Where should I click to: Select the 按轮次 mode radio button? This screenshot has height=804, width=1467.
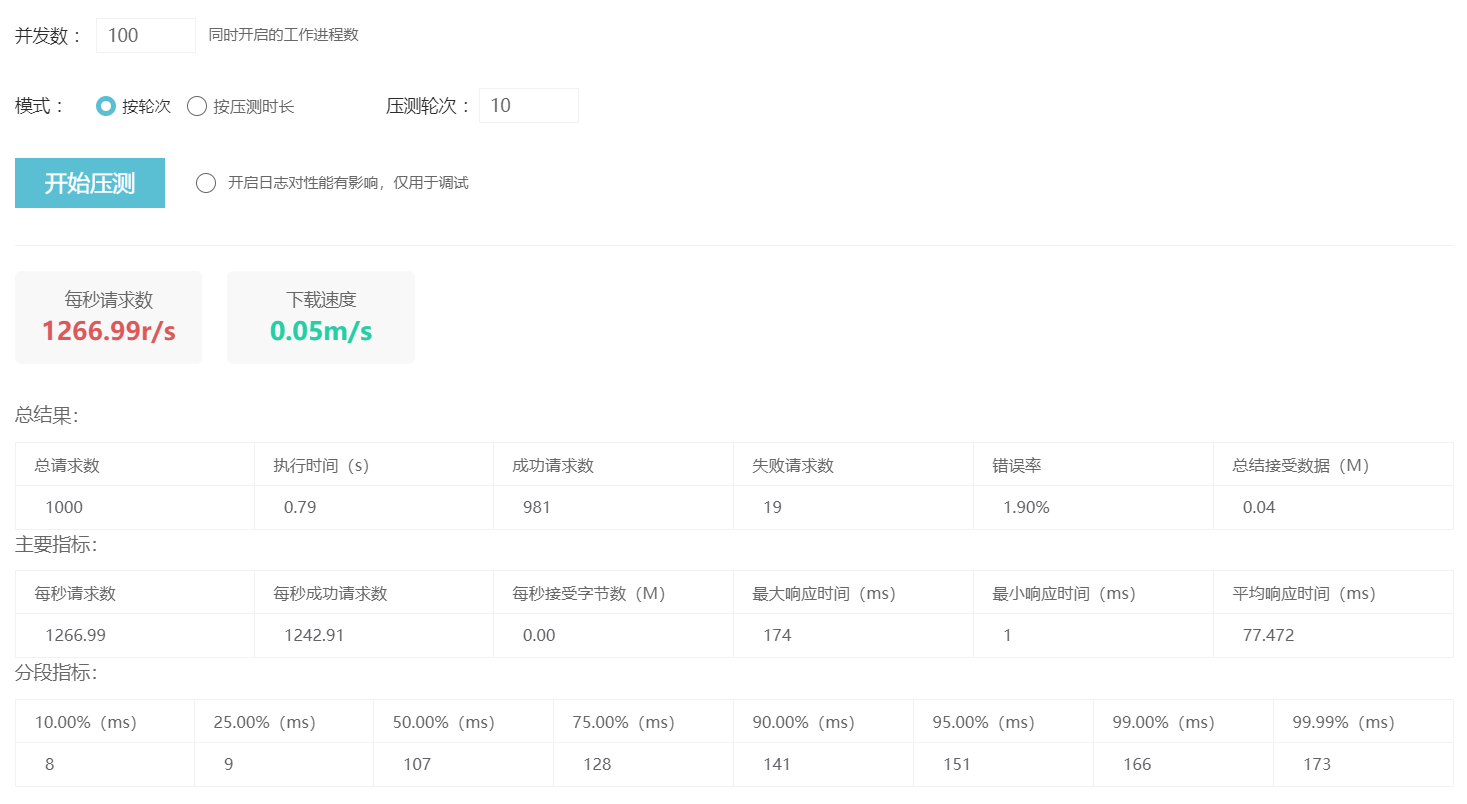pyautogui.click(x=106, y=106)
